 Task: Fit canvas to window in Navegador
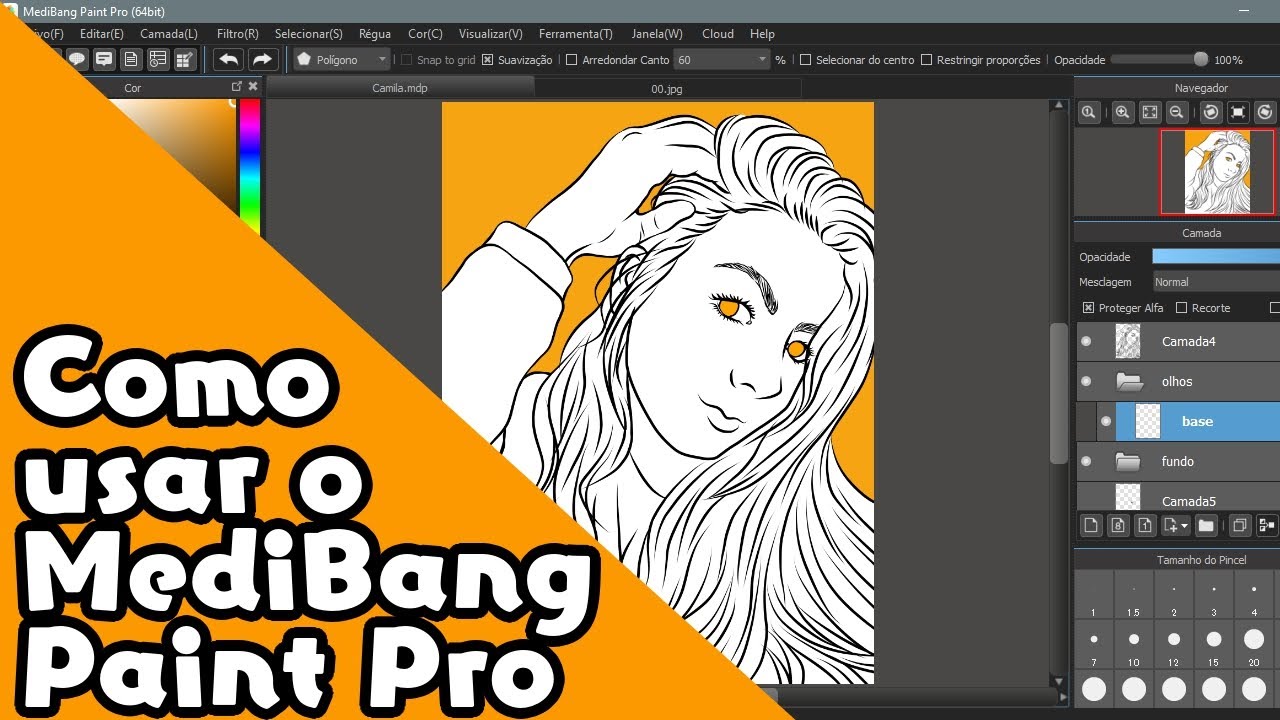tap(1150, 113)
